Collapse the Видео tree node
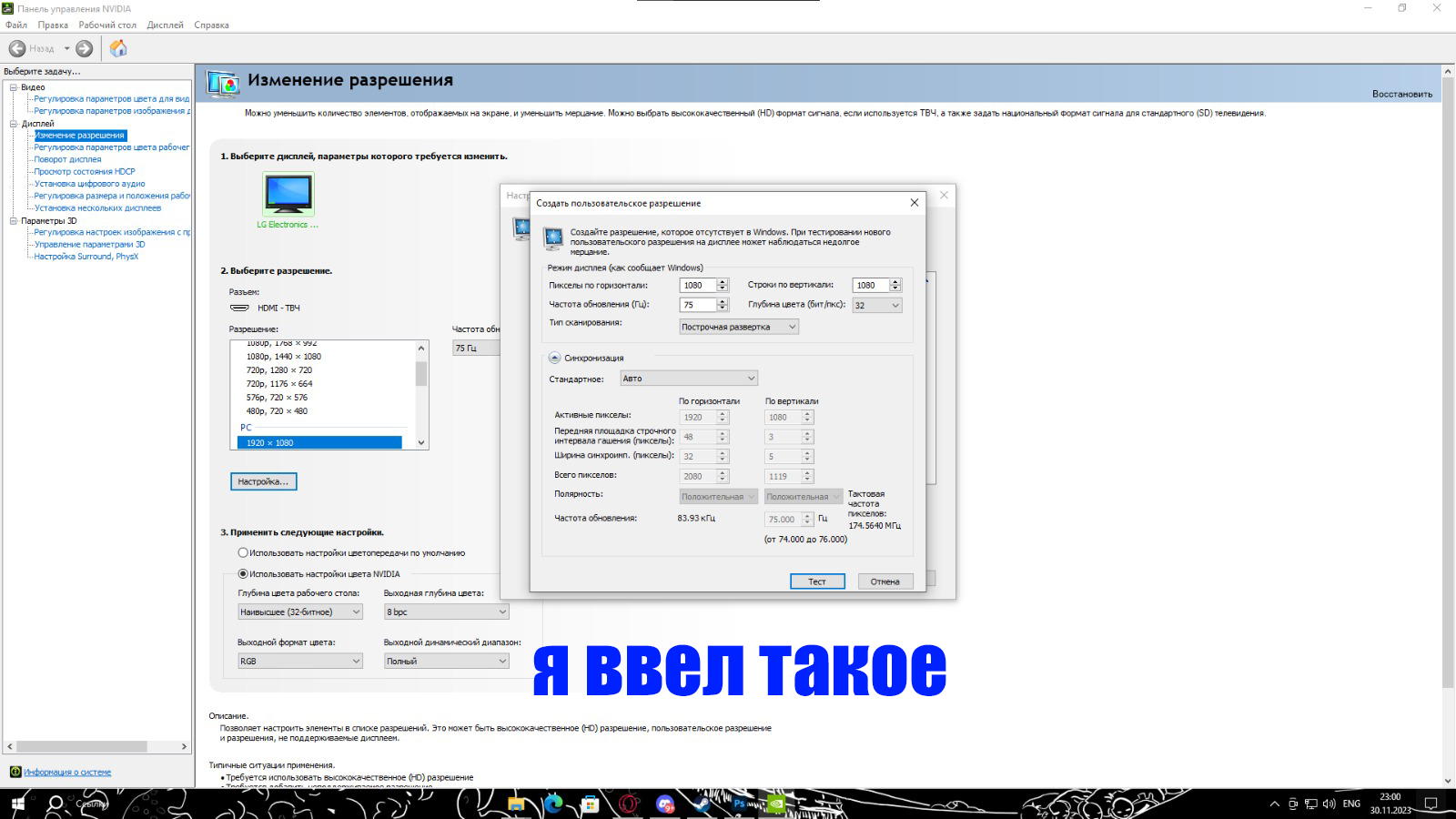 (x=14, y=87)
